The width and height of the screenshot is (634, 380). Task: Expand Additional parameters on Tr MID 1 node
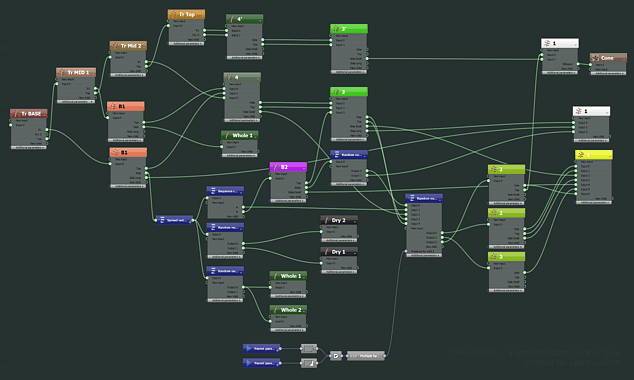[x=76, y=101]
